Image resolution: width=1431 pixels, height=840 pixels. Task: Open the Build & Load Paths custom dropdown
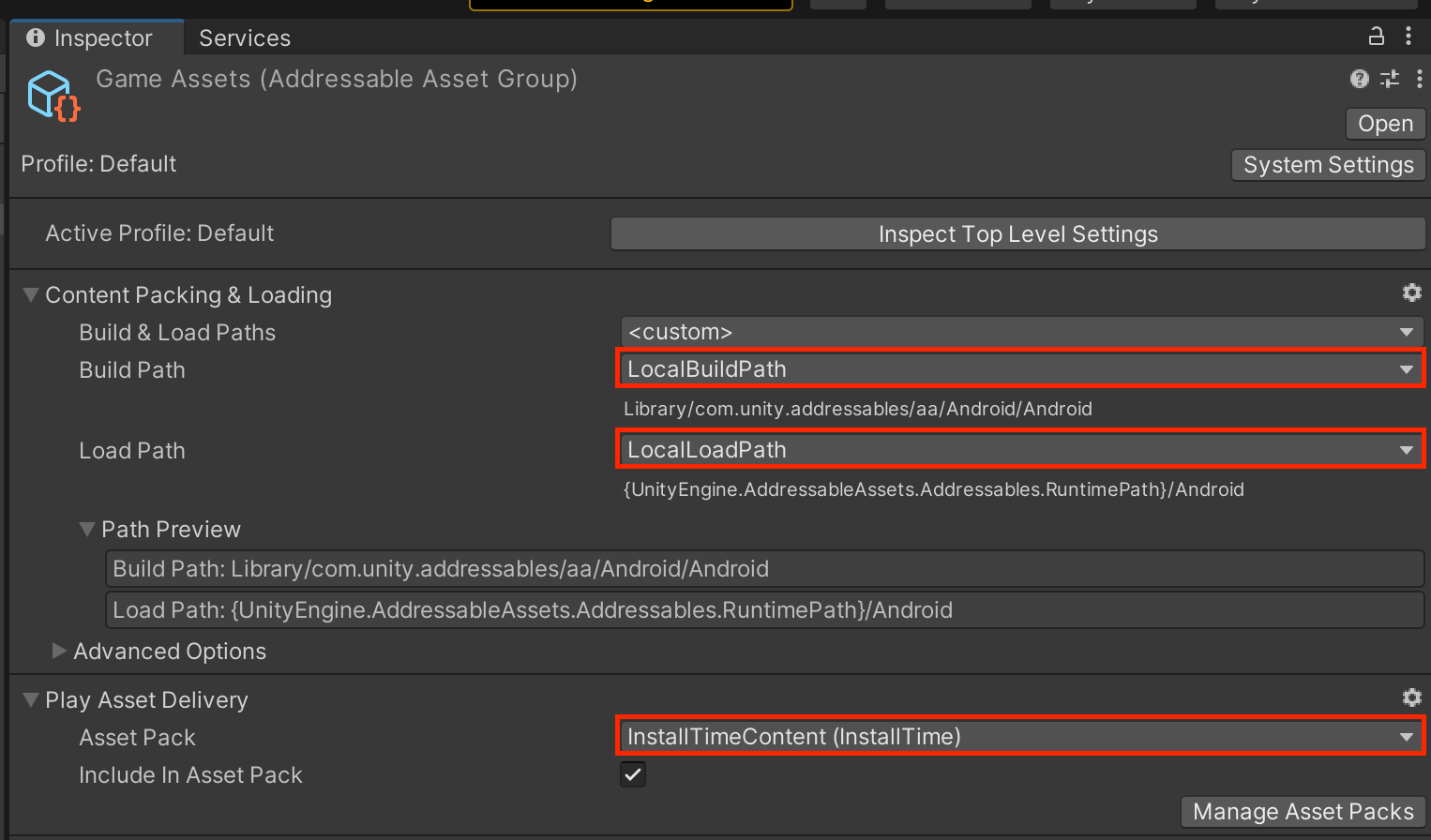[x=1021, y=332]
